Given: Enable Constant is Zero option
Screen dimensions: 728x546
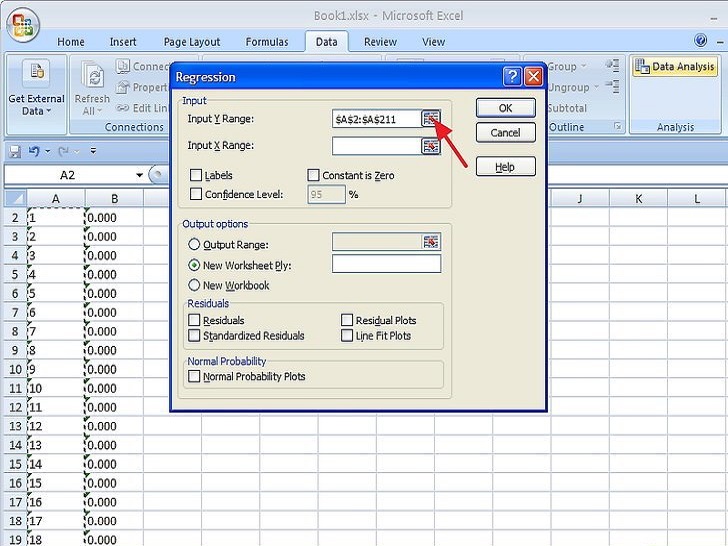Looking at the screenshot, I should [313, 175].
